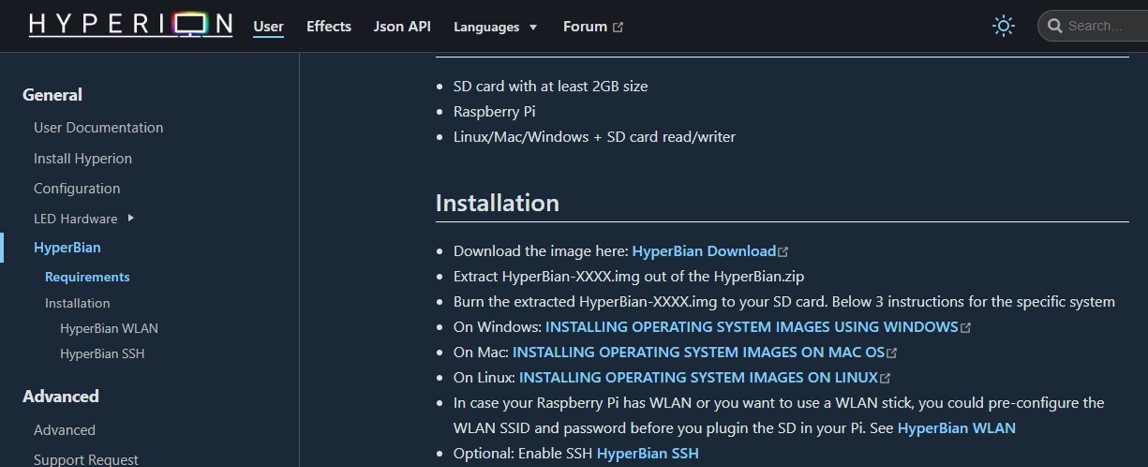The image size is (1148, 467).
Task: Open the Languages dropdown menu
Action: pyautogui.click(x=495, y=27)
